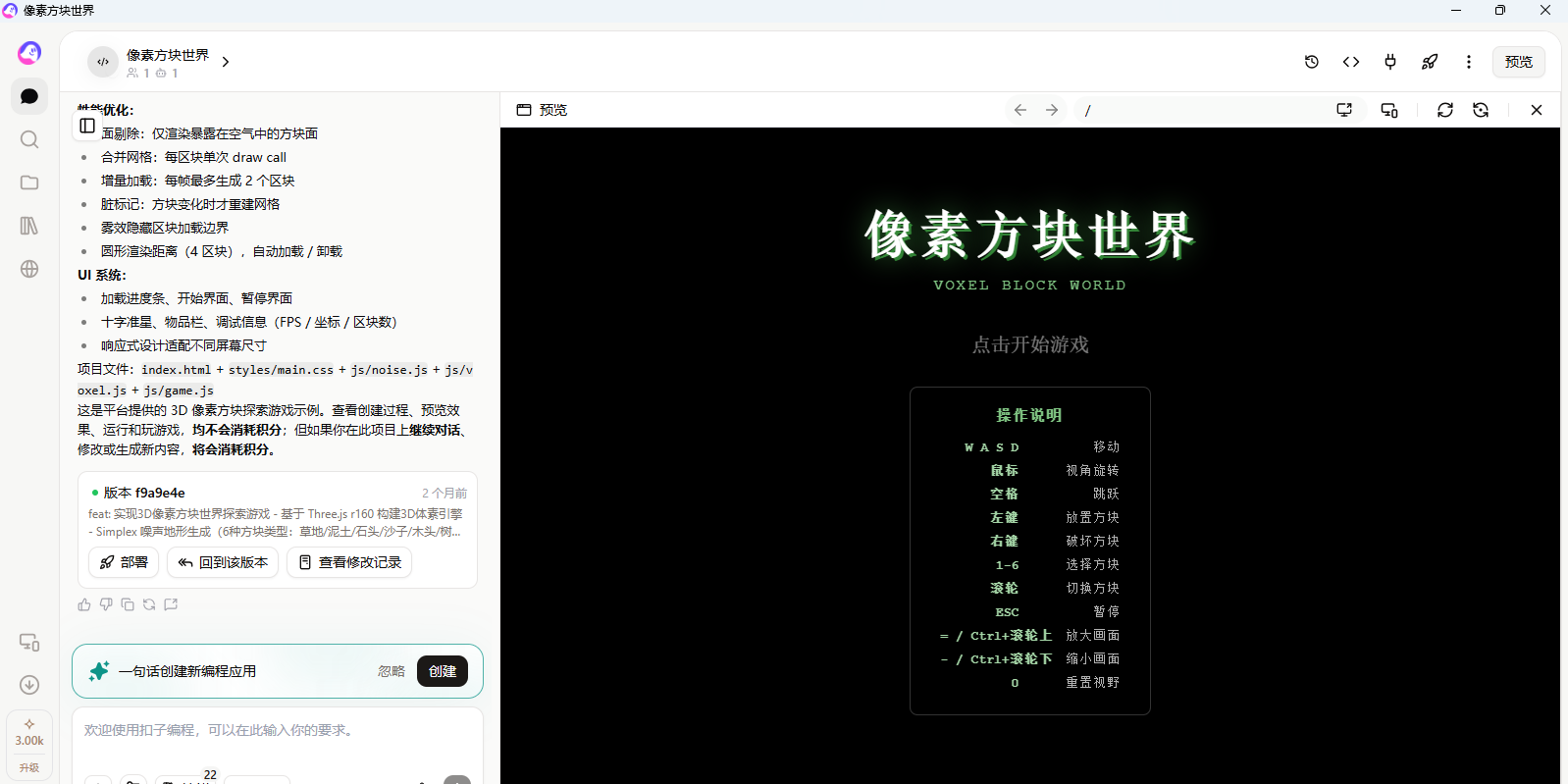Go forward in the preview browser
This screenshot has width=1568, height=784.
[x=1052, y=110]
